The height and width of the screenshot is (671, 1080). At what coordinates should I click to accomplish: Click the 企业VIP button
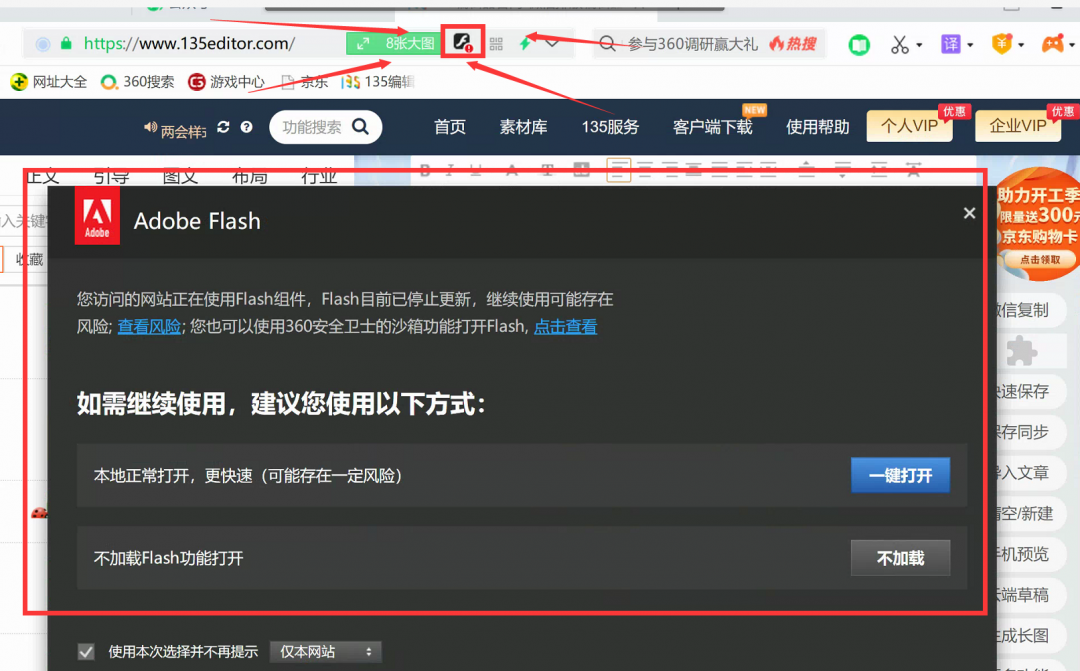[1018, 125]
